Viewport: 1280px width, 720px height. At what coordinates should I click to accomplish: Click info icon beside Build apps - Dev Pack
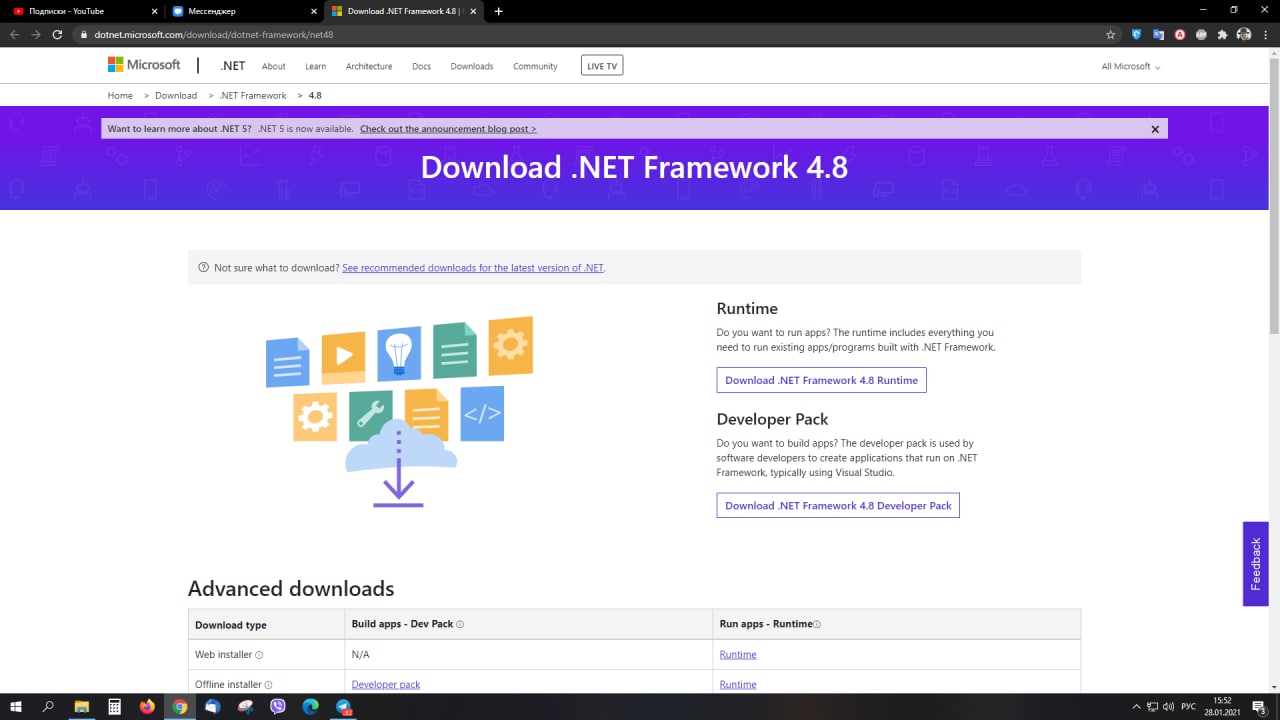coord(460,624)
